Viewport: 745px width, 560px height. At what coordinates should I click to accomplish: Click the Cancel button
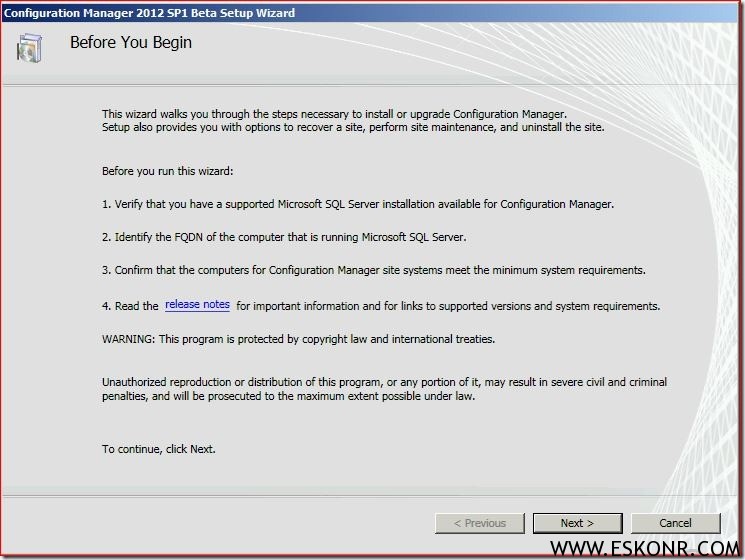tap(675, 523)
